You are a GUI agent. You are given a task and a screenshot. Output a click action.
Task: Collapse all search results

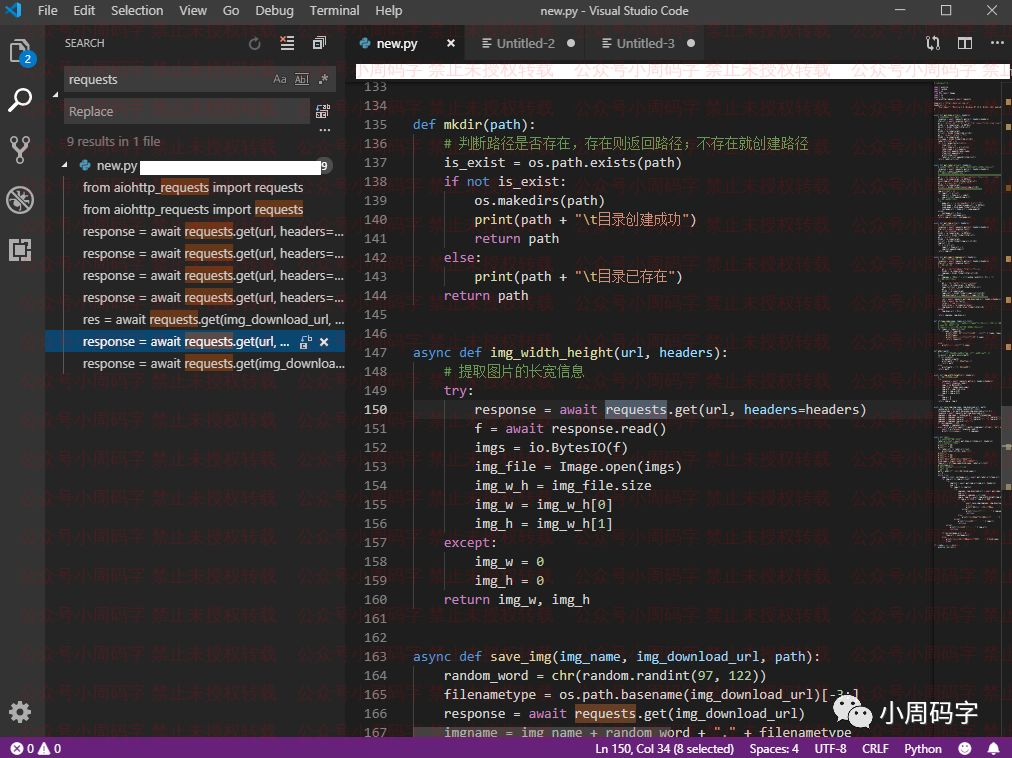[319, 43]
